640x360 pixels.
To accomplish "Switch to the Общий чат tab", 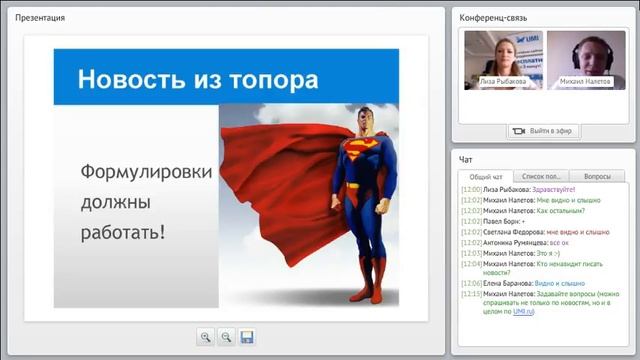I will pos(486,177).
